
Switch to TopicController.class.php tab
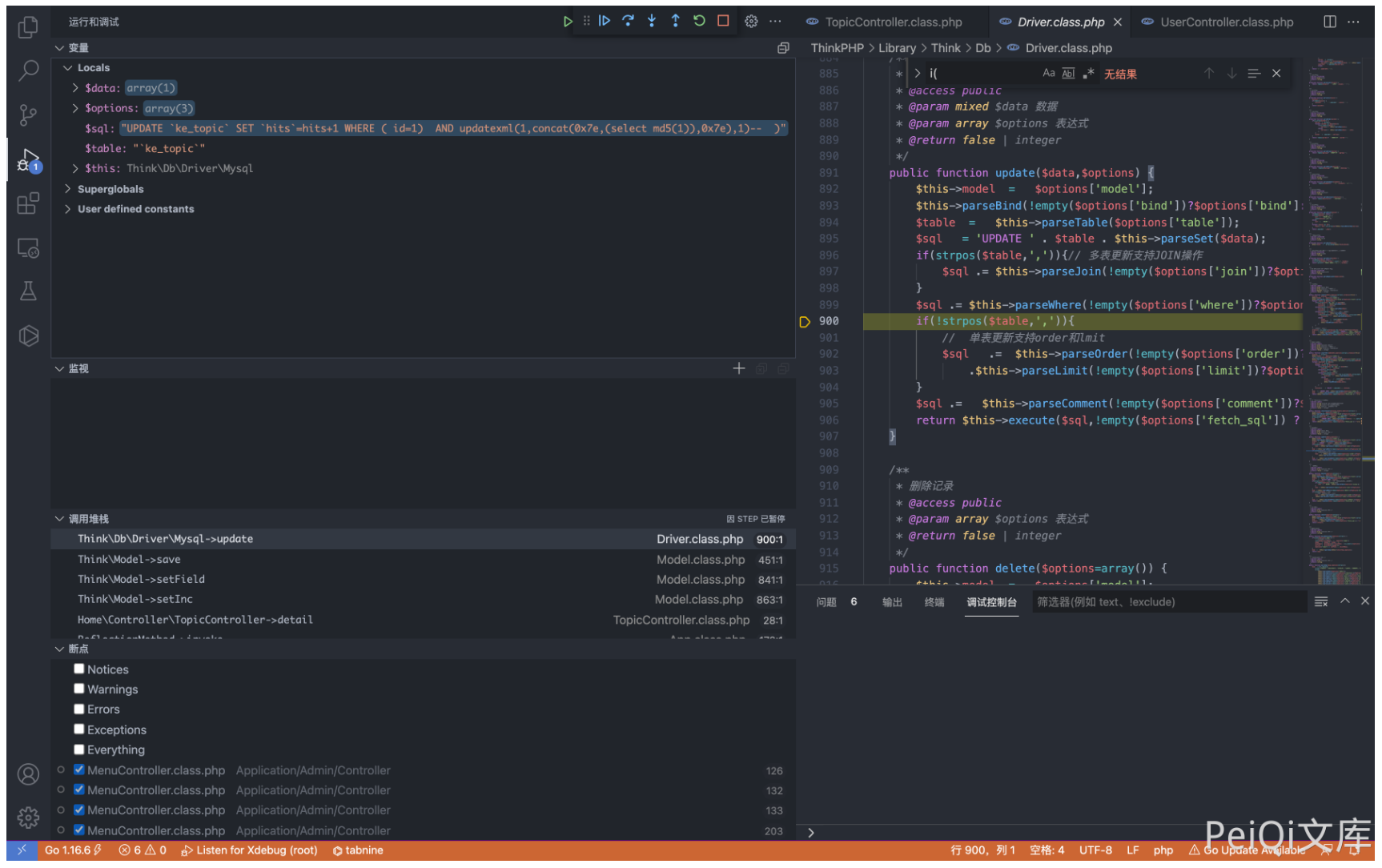click(893, 22)
